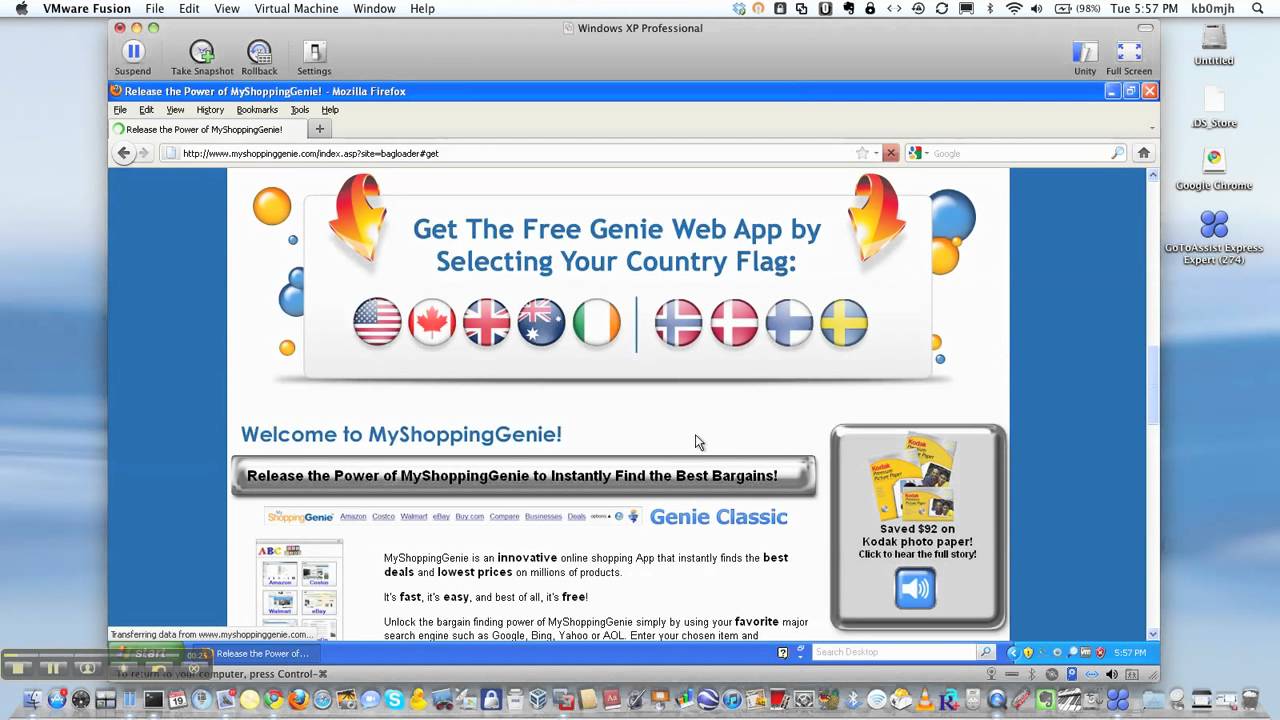Open Firefox History menu
This screenshot has height=720, width=1280.
coord(210,110)
